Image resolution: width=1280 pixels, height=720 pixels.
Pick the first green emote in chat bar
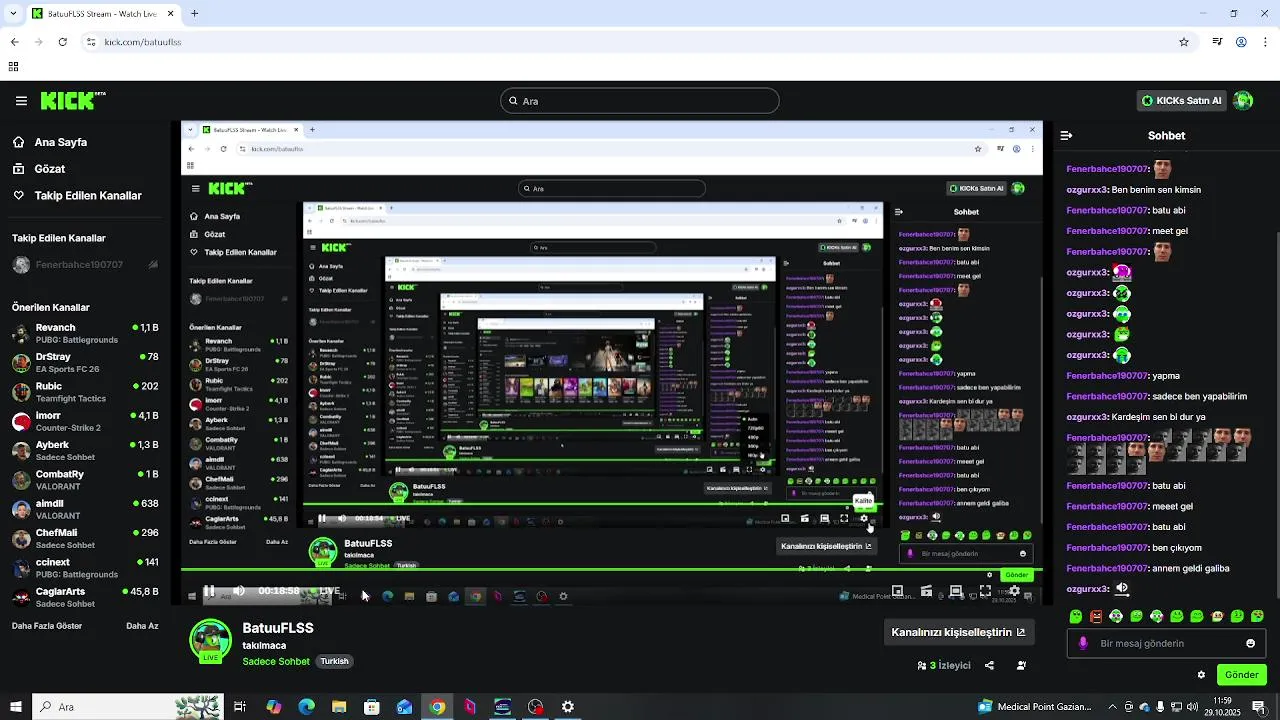(x=1076, y=616)
